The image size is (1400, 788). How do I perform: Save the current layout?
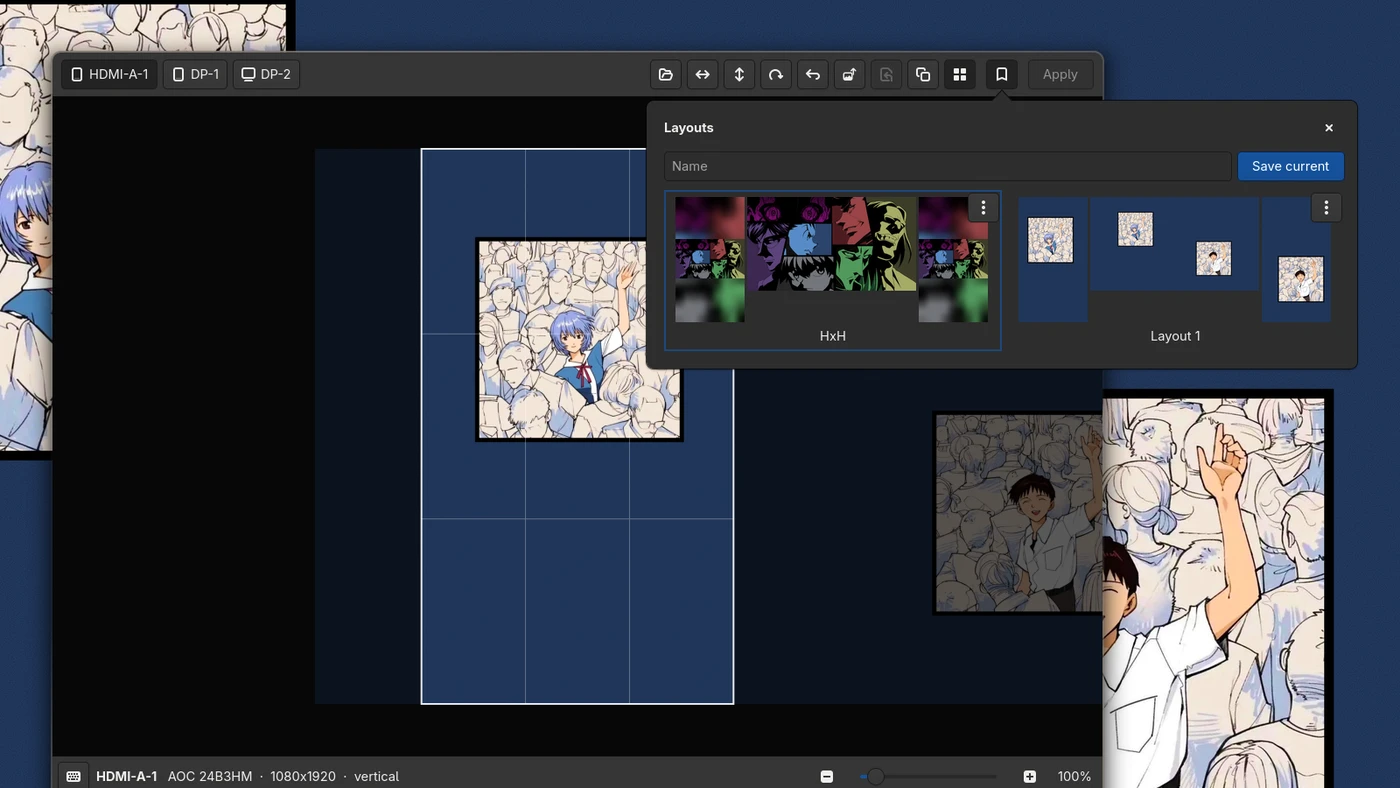point(1290,166)
